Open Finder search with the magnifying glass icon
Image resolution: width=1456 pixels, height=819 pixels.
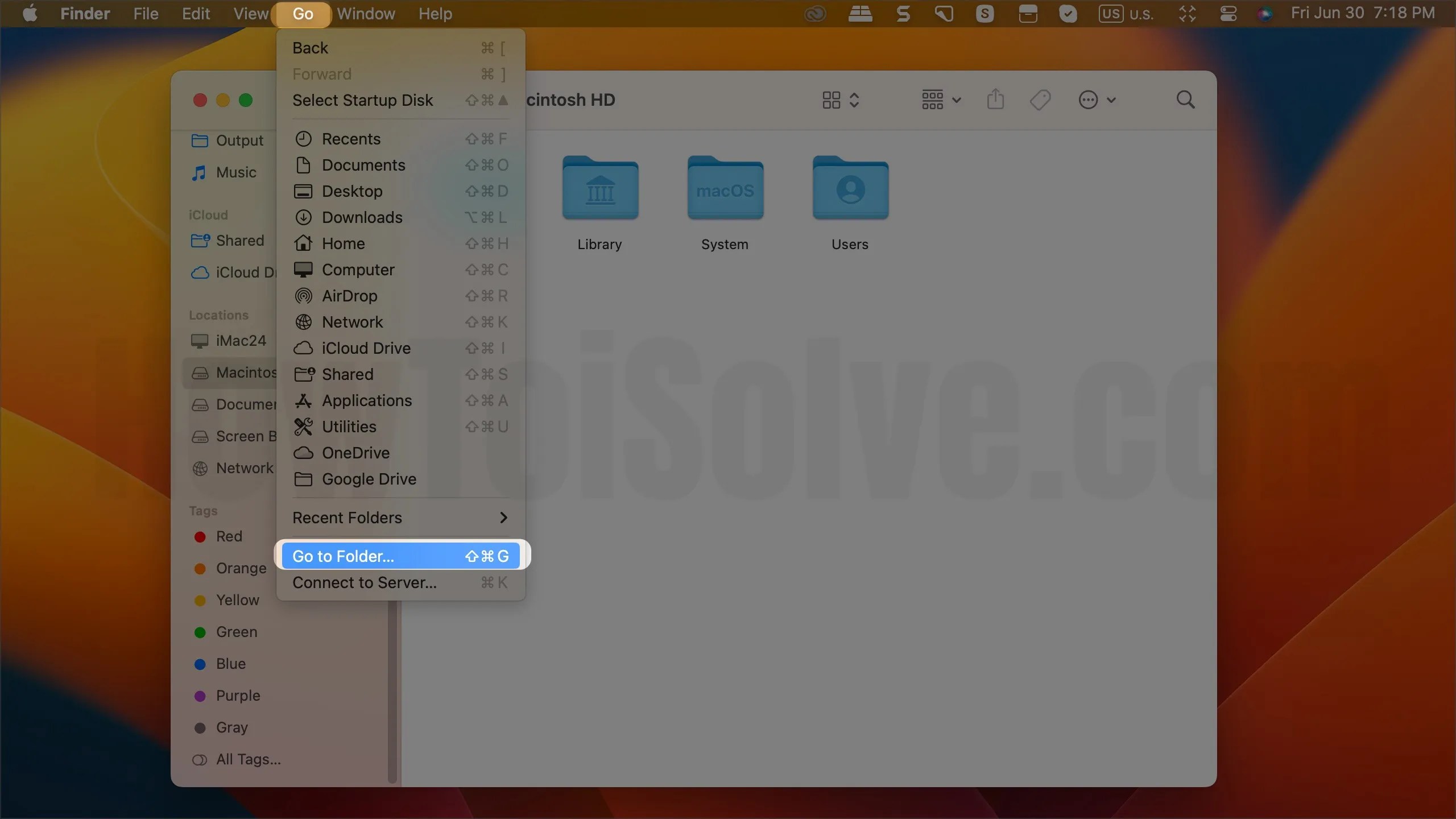tap(1186, 99)
